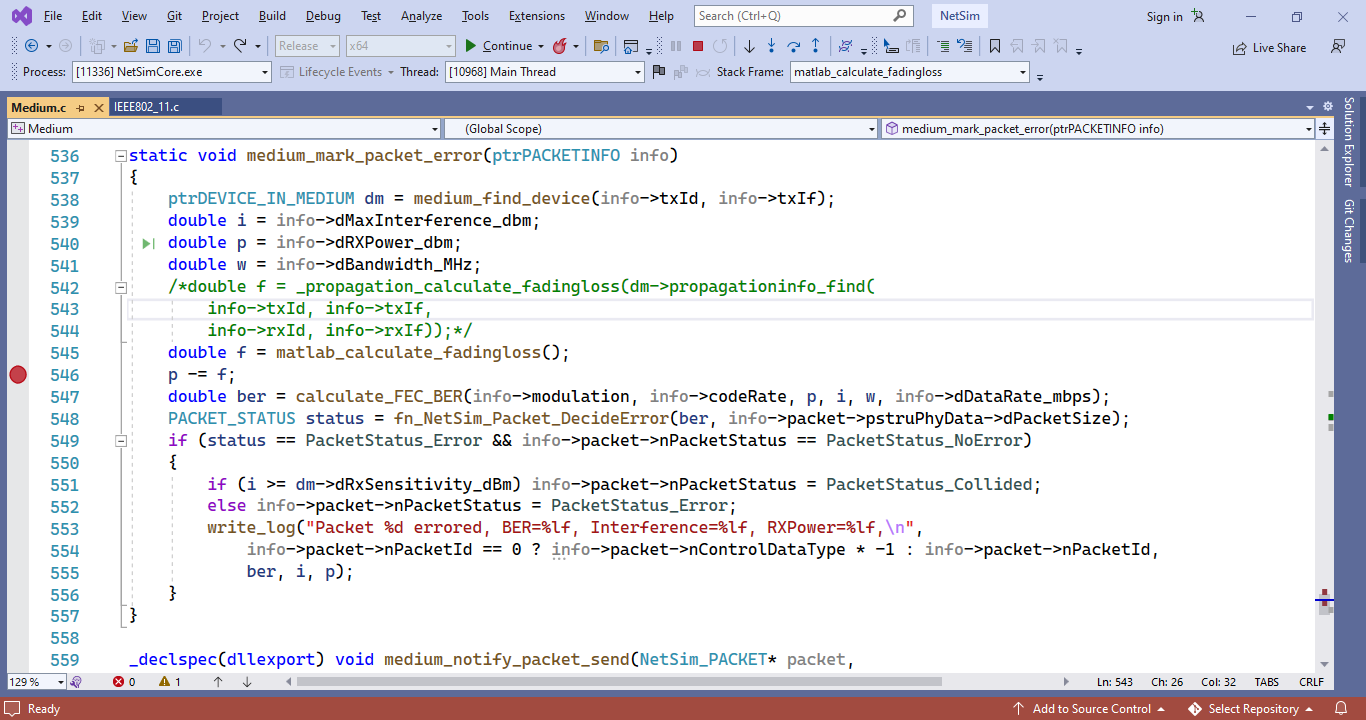The image size is (1366, 720).
Task: Toggle a bookmark with the bookmark icon
Action: click(x=994, y=46)
